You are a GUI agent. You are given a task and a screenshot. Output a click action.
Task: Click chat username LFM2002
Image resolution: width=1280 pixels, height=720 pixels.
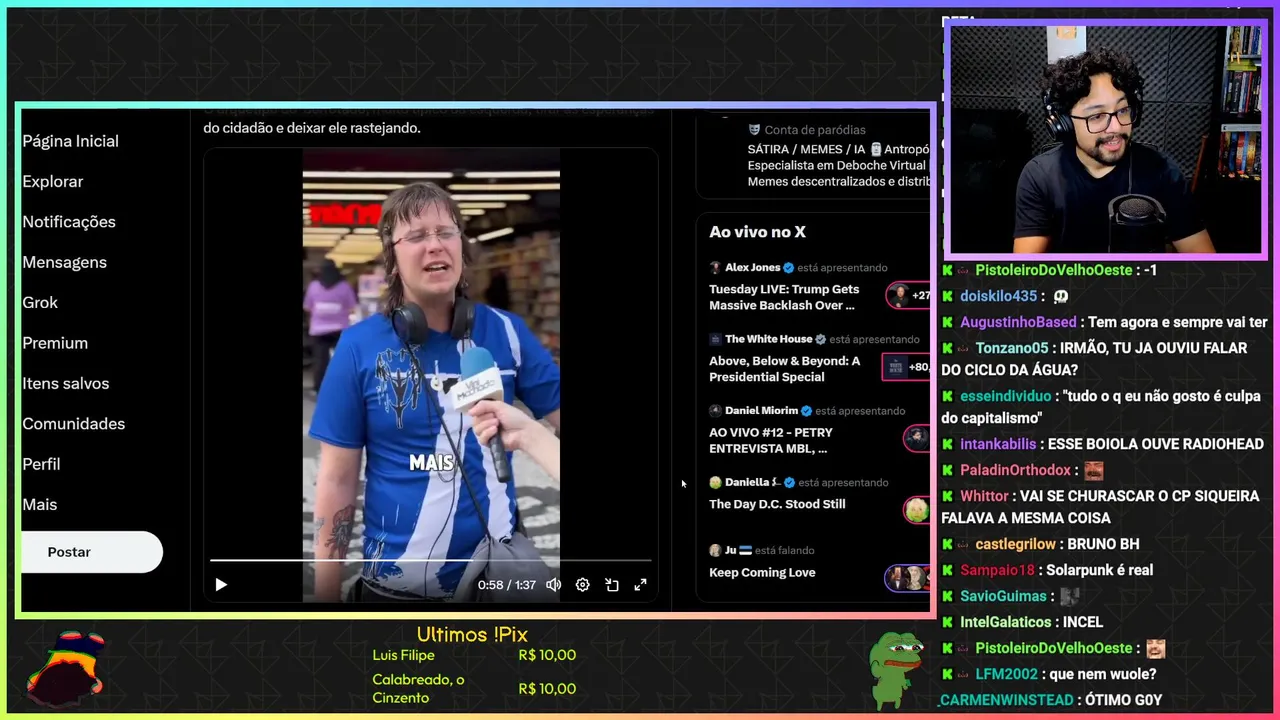tap(1006, 674)
